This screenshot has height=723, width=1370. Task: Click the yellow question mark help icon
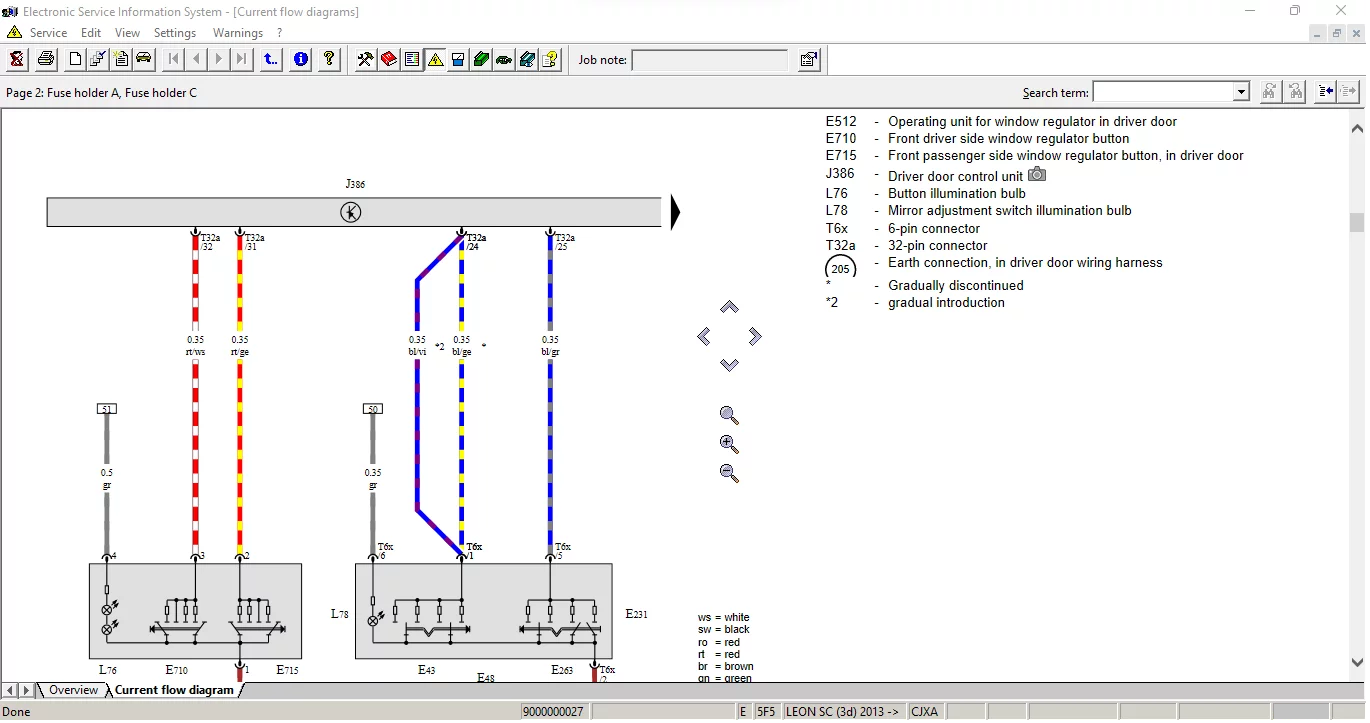pyautogui.click(x=329, y=60)
